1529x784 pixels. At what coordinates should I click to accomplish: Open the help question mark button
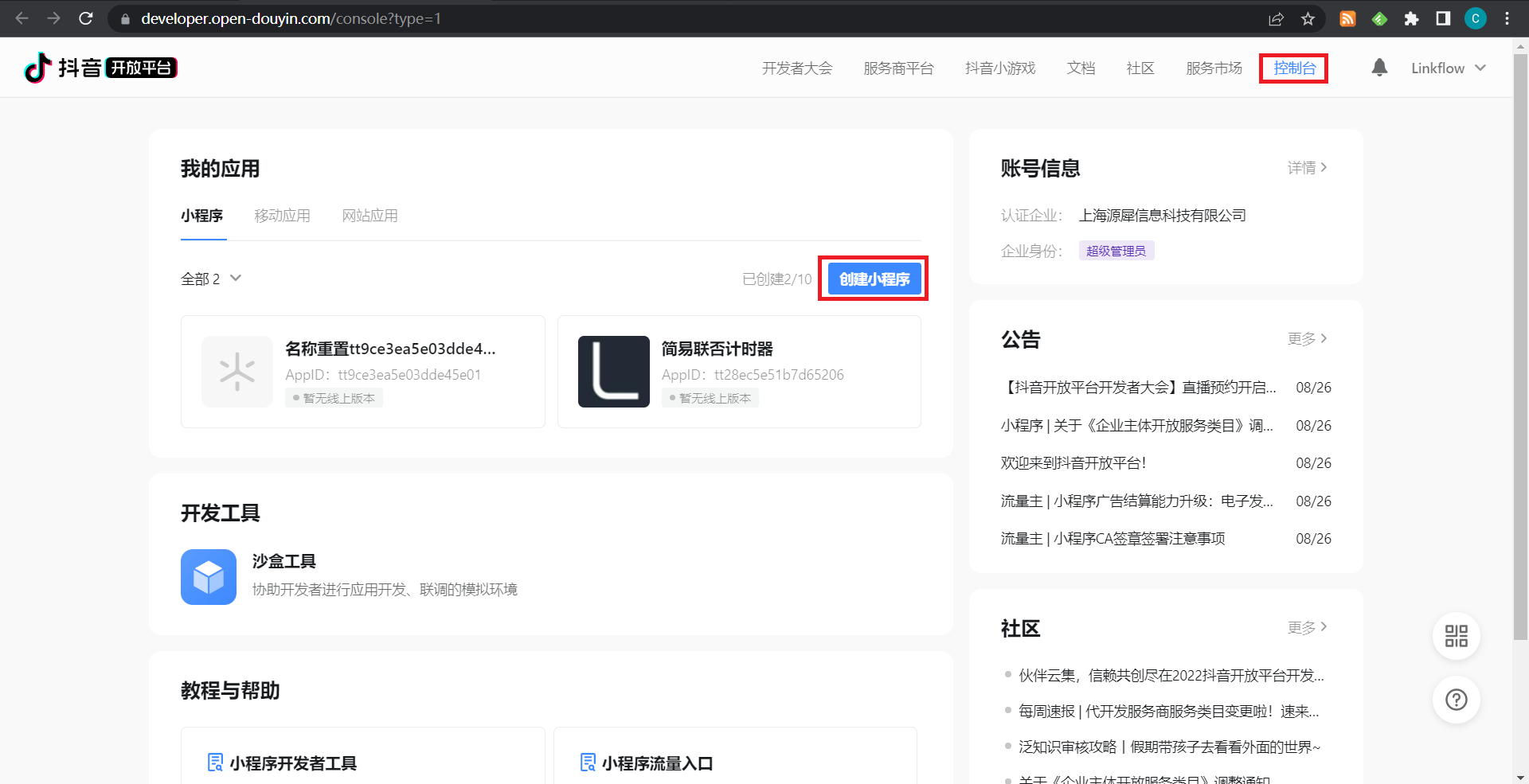(1456, 700)
